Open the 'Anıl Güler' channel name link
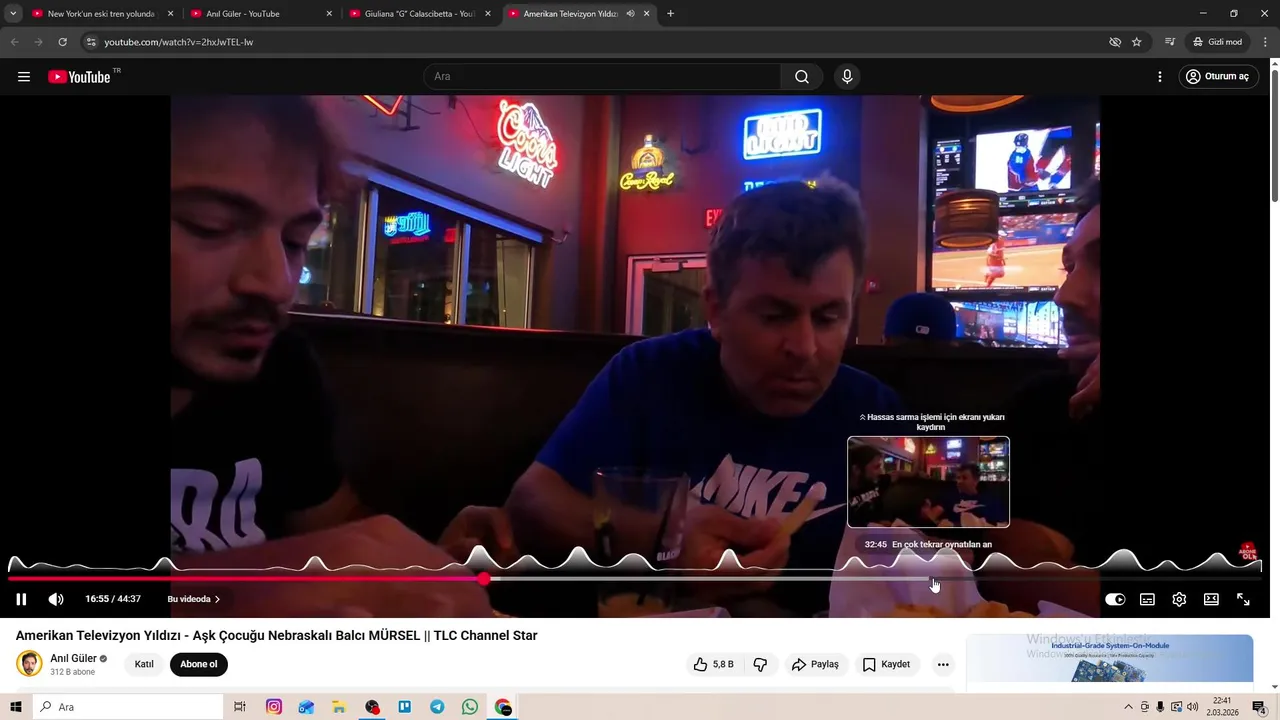This screenshot has height=720, width=1280. (x=73, y=659)
